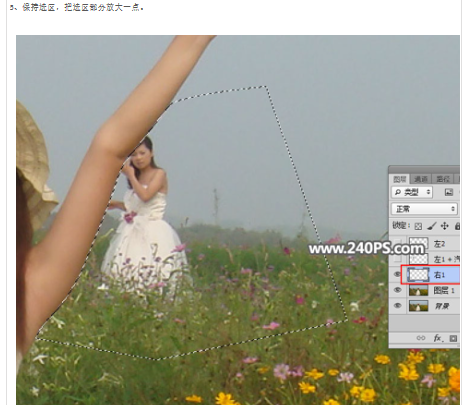This screenshot has width=462, height=405.
Task: Switch to the 通道 (Channels) tab
Action: 420,179
